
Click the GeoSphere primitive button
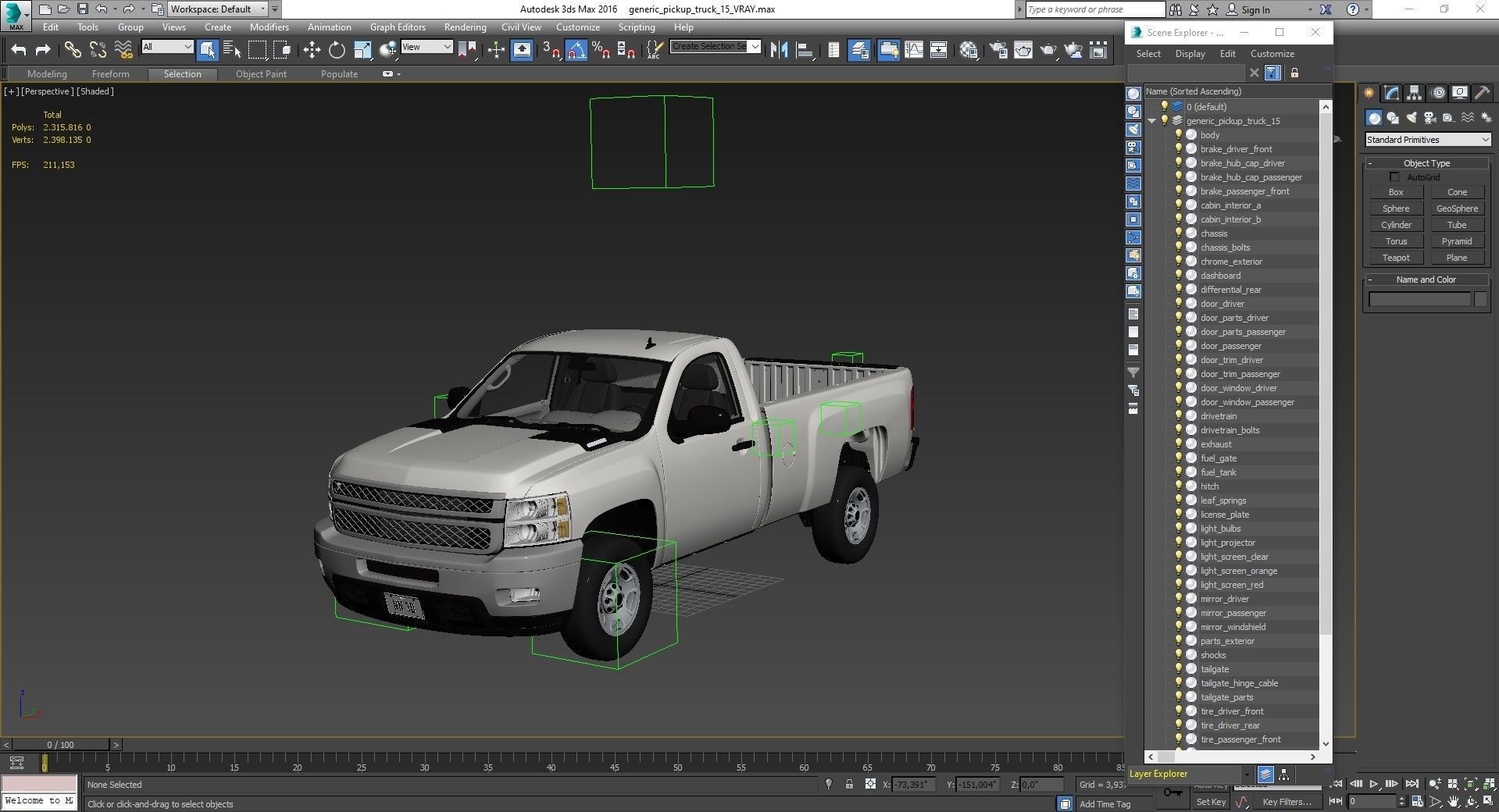(x=1457, y=208)
